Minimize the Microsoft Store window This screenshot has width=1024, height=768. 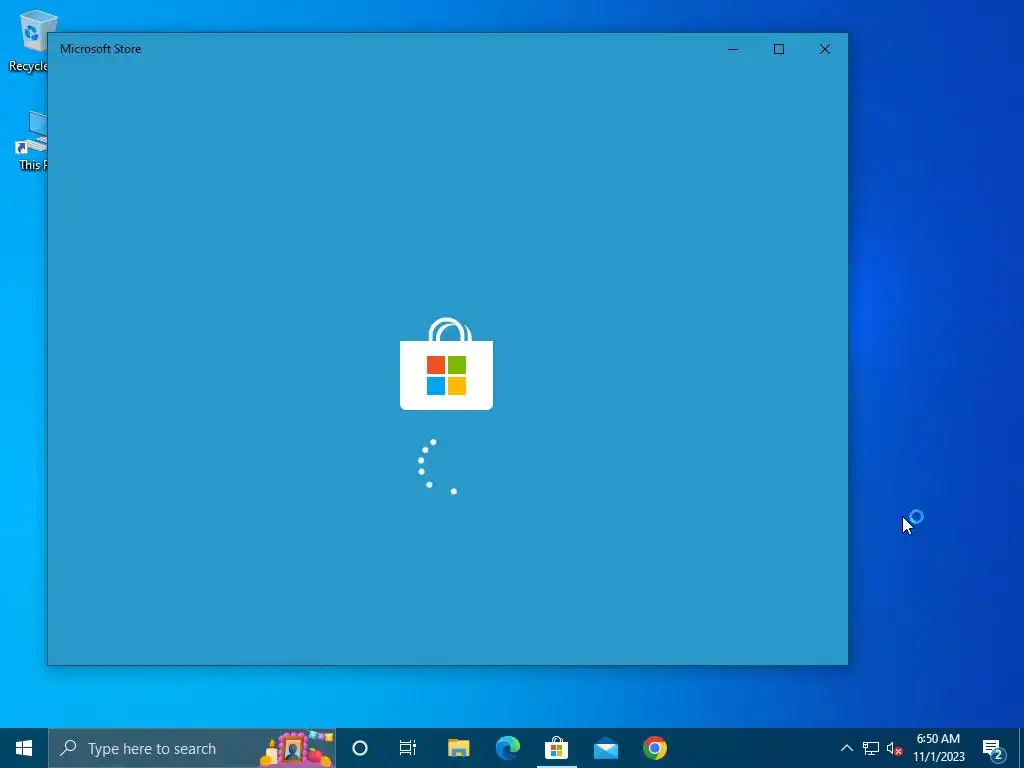coord(733,49)
